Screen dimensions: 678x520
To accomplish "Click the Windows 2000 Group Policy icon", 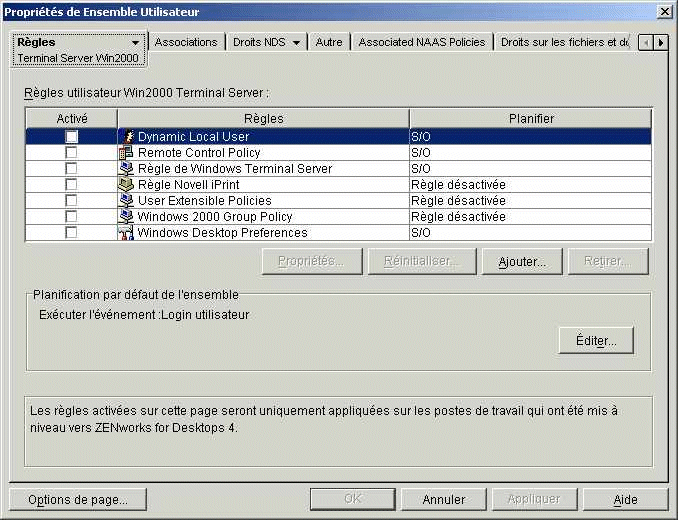I will [126, 217].
